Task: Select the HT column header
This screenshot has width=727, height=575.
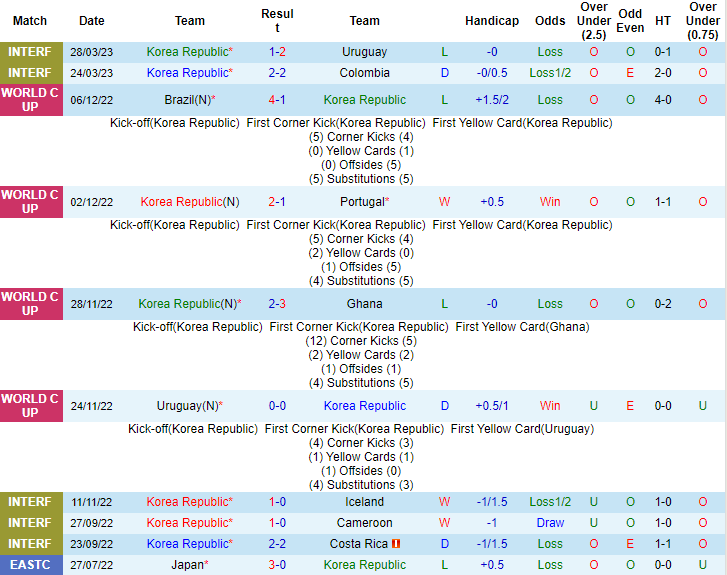Action: pos(663,21)
